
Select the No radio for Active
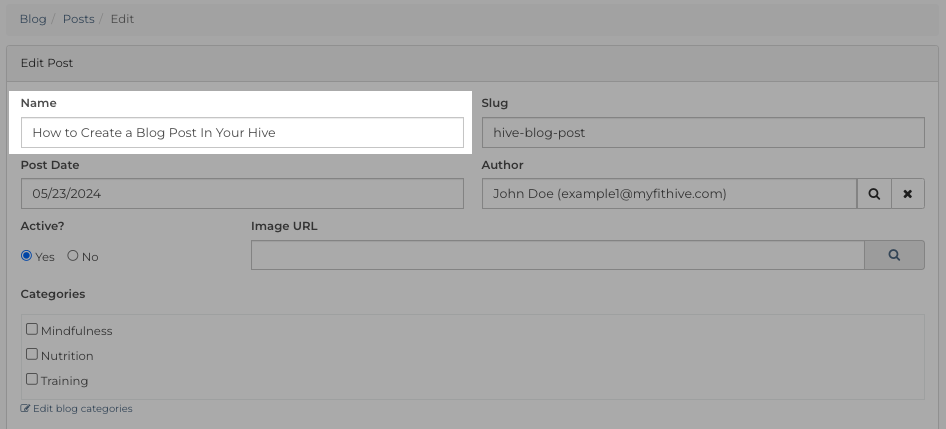click(73, 256)
